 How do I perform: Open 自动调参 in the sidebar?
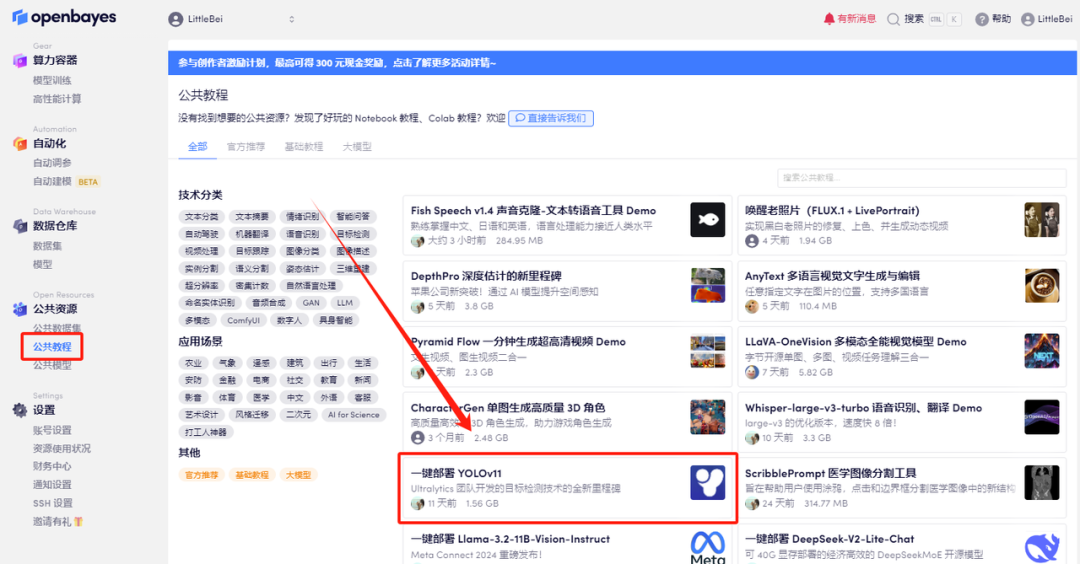point(52,163)
